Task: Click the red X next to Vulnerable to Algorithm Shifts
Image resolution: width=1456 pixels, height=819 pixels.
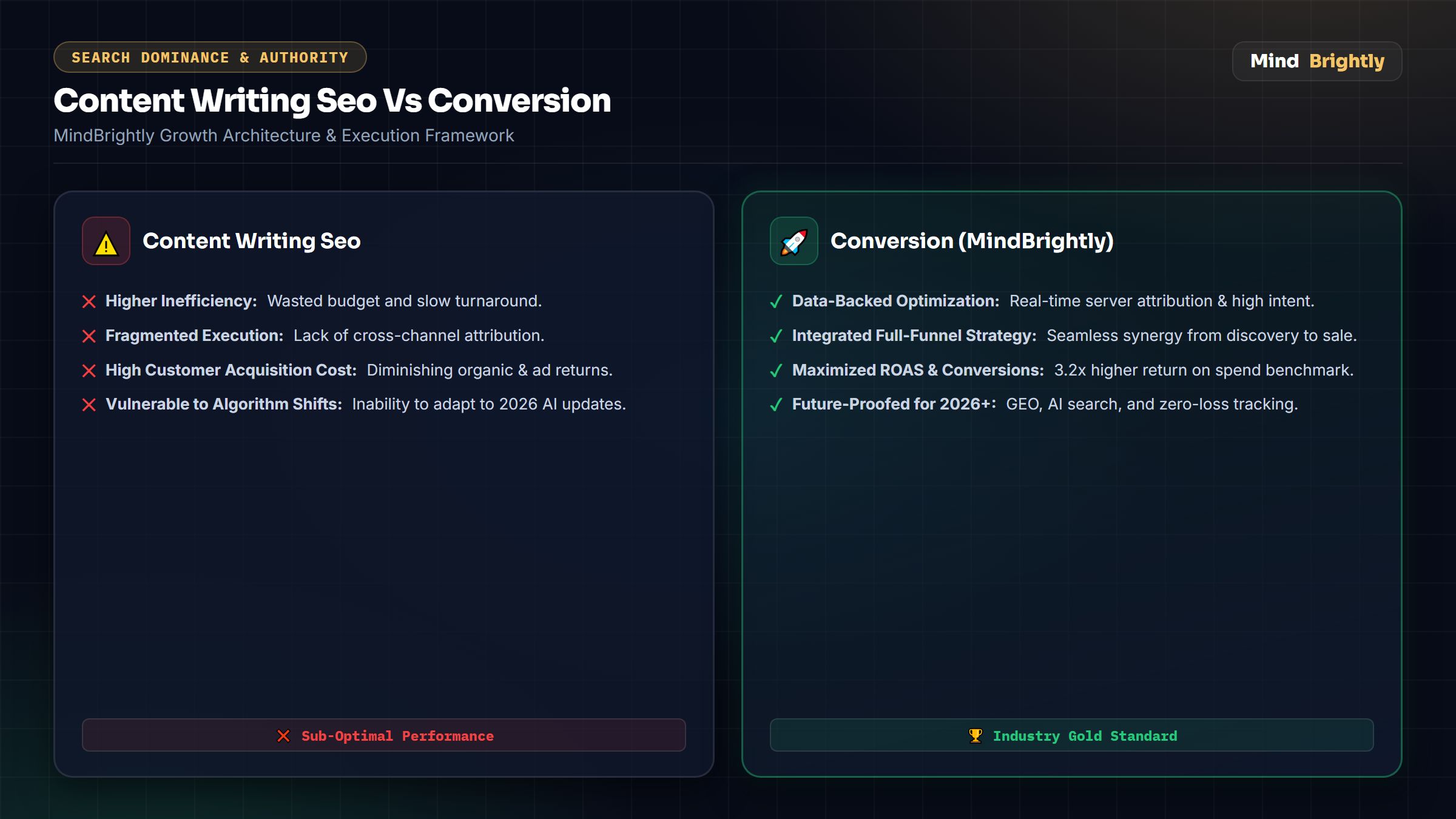Action: tap(89, 405)
